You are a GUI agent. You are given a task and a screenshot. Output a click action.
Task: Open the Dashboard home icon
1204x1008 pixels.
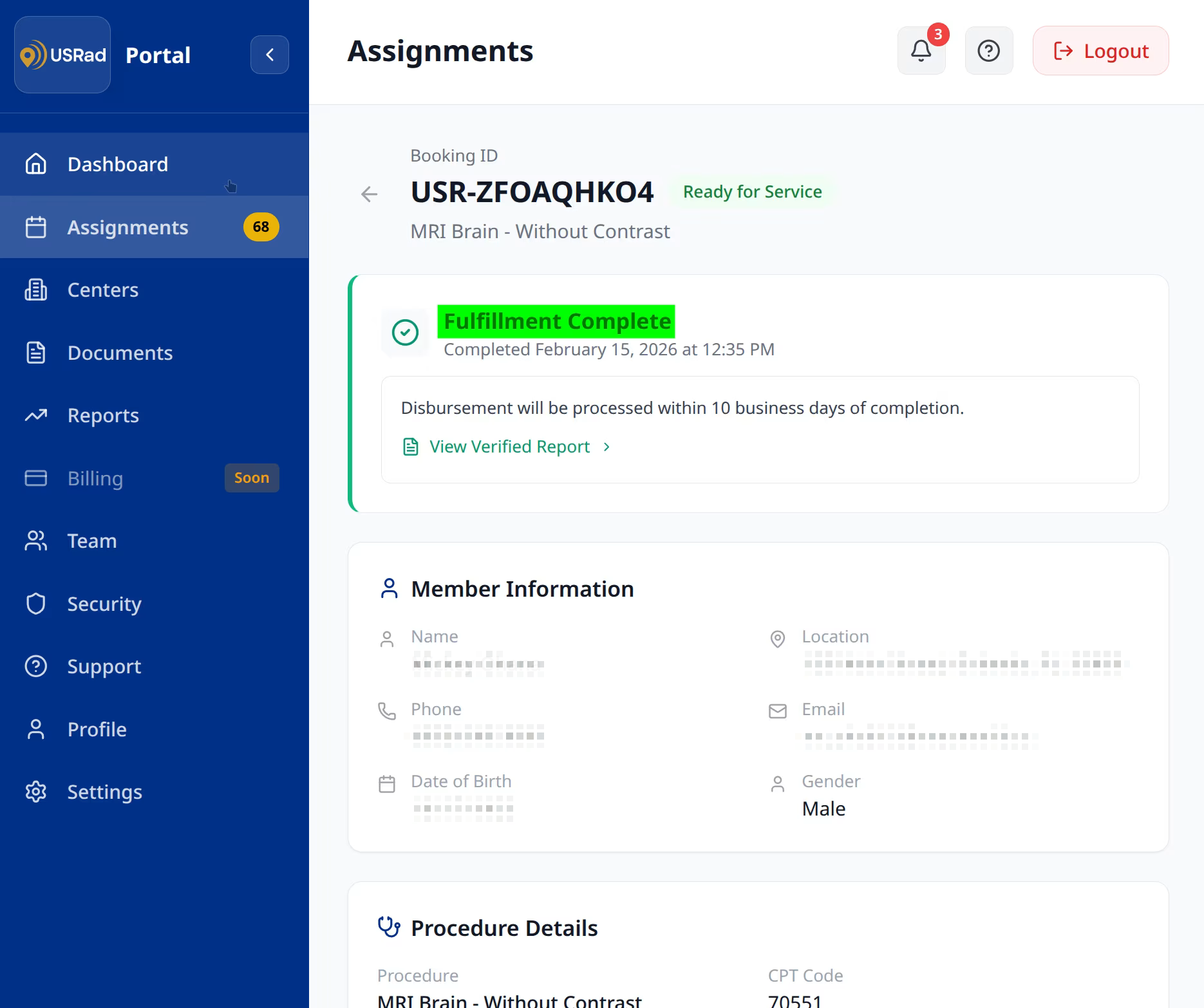[35, 164]
